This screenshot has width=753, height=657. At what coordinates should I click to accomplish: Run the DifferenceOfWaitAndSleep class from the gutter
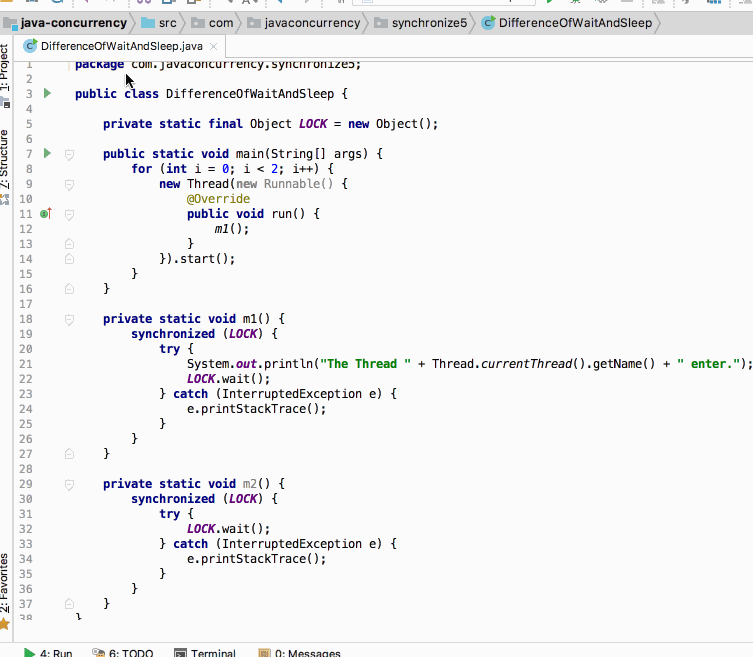pos(47,93)
